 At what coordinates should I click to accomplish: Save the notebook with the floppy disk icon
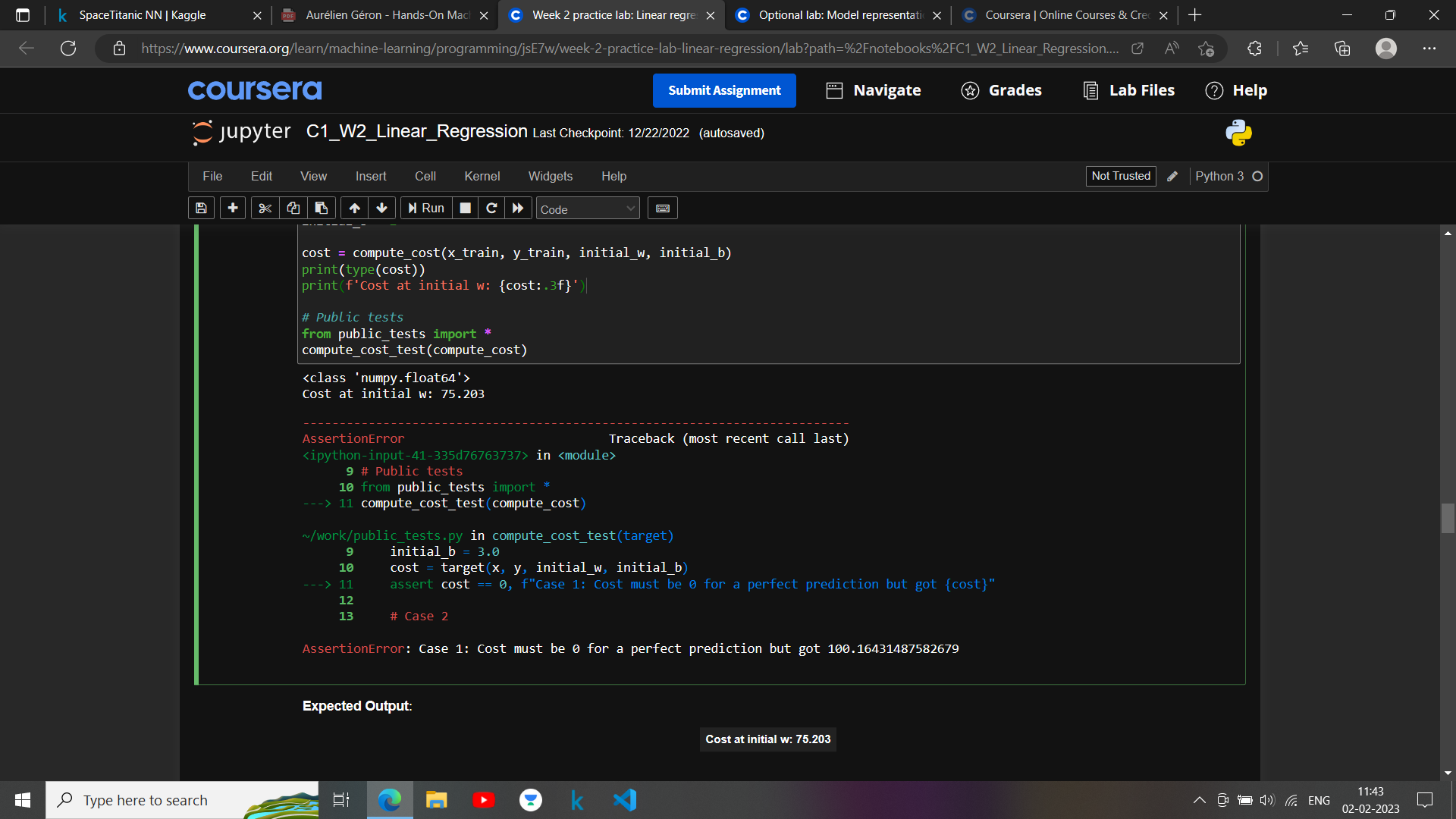pos(201,208)
